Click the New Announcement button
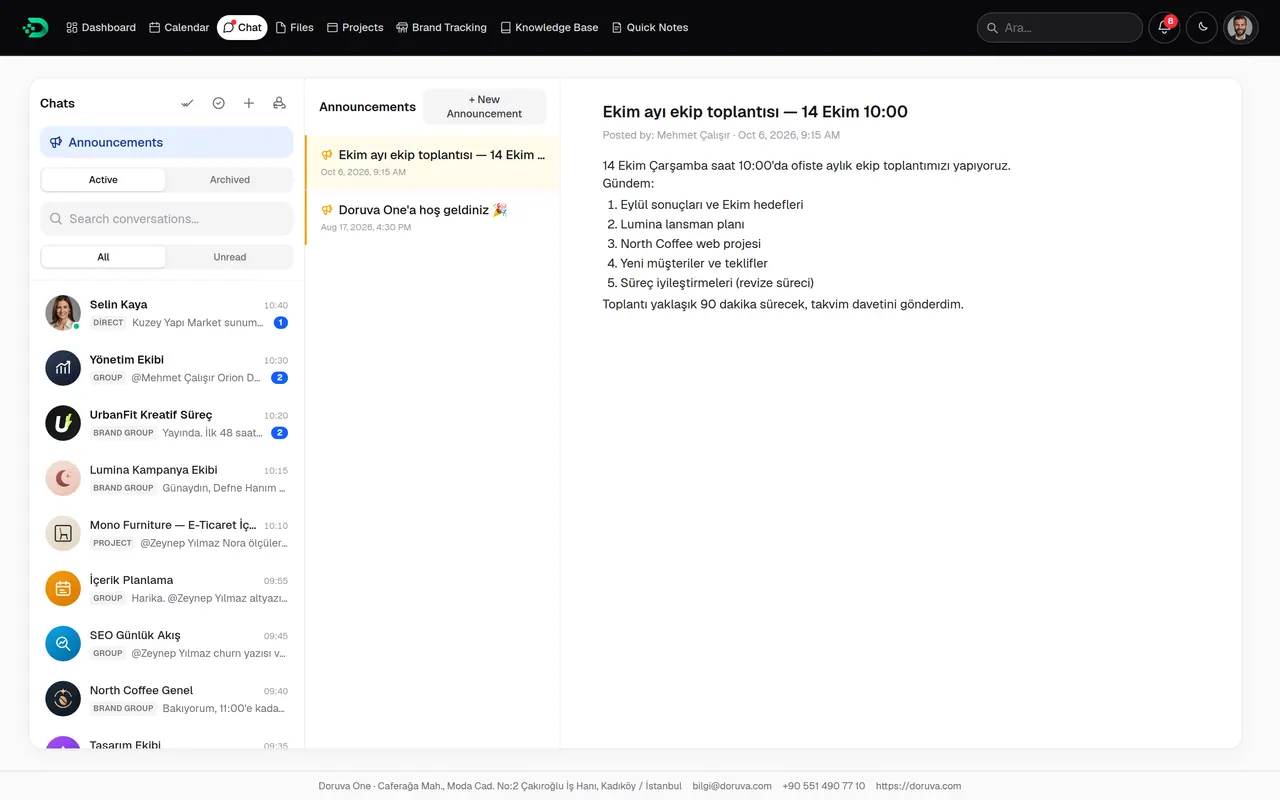 (x=485, y=107)
